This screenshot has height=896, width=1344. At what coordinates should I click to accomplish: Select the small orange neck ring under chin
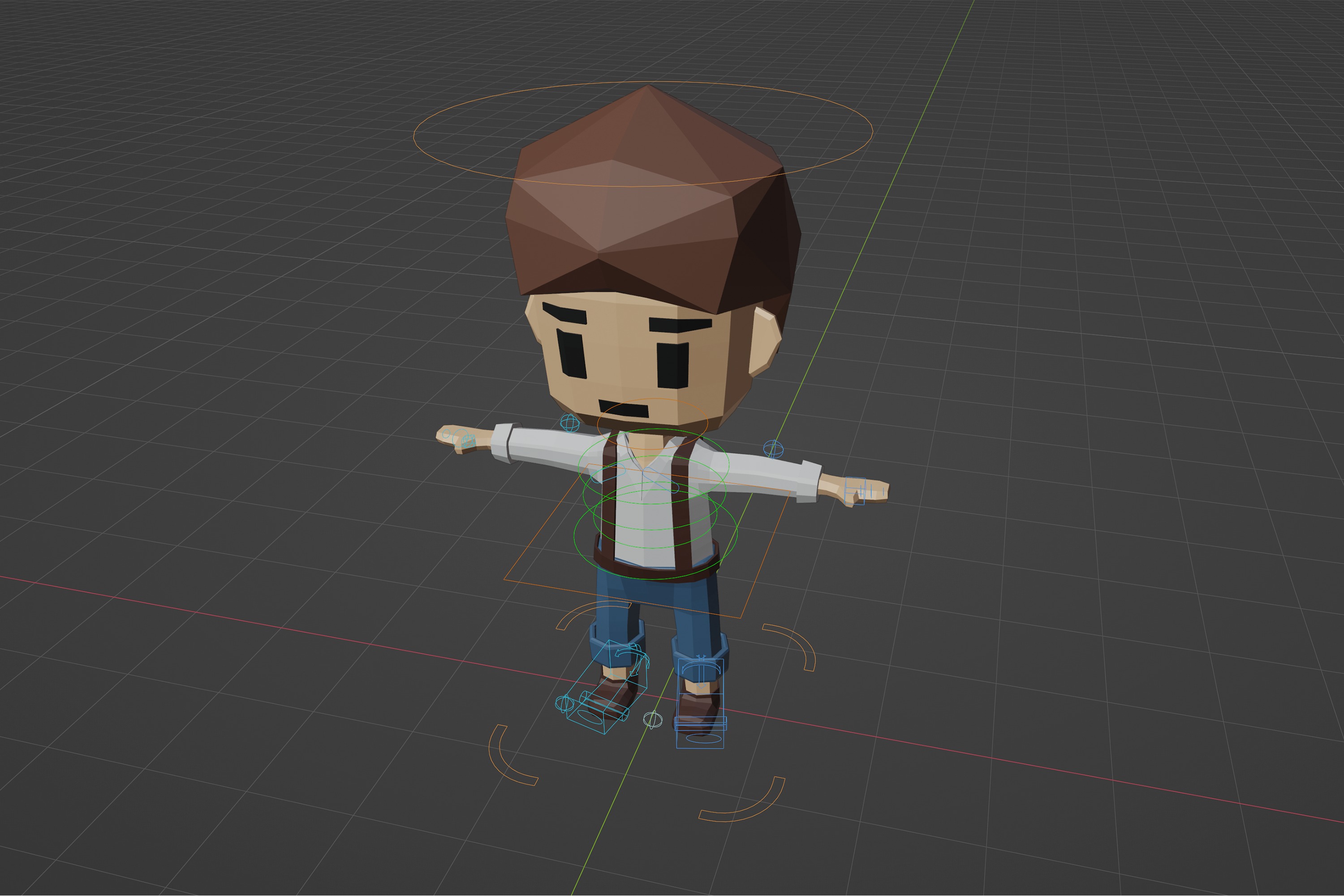click(653, 424)
